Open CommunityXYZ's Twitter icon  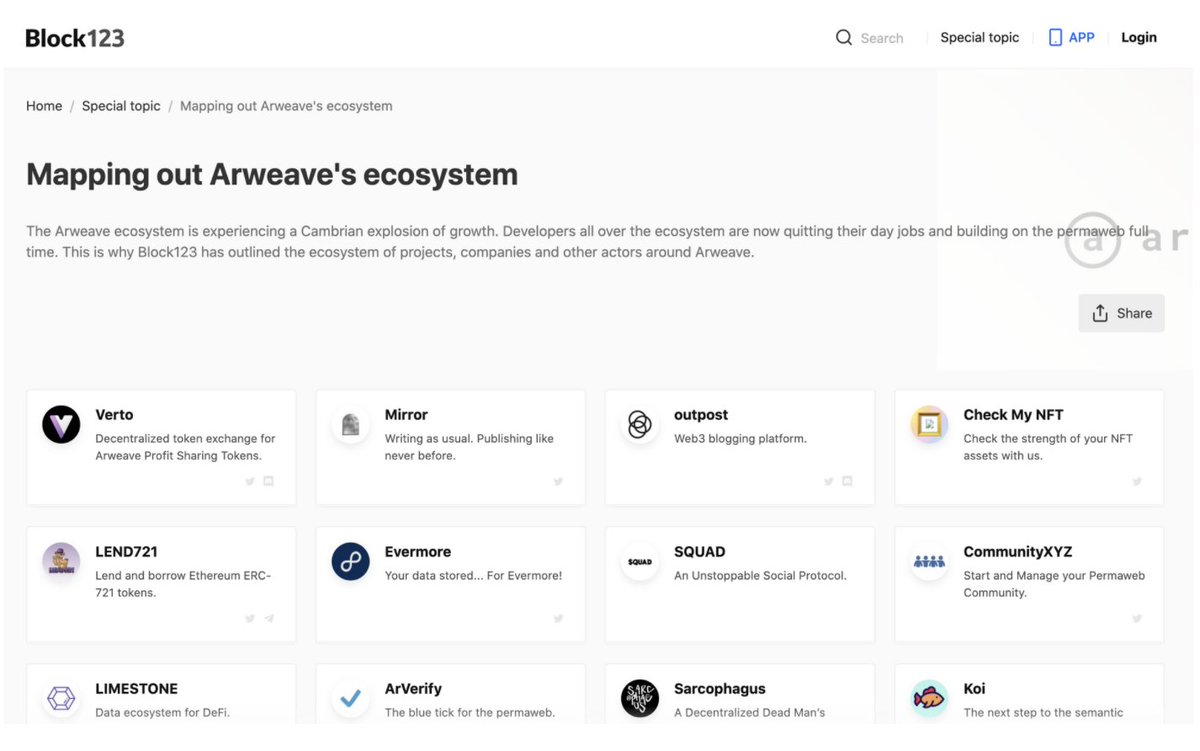coord(1137,618)
